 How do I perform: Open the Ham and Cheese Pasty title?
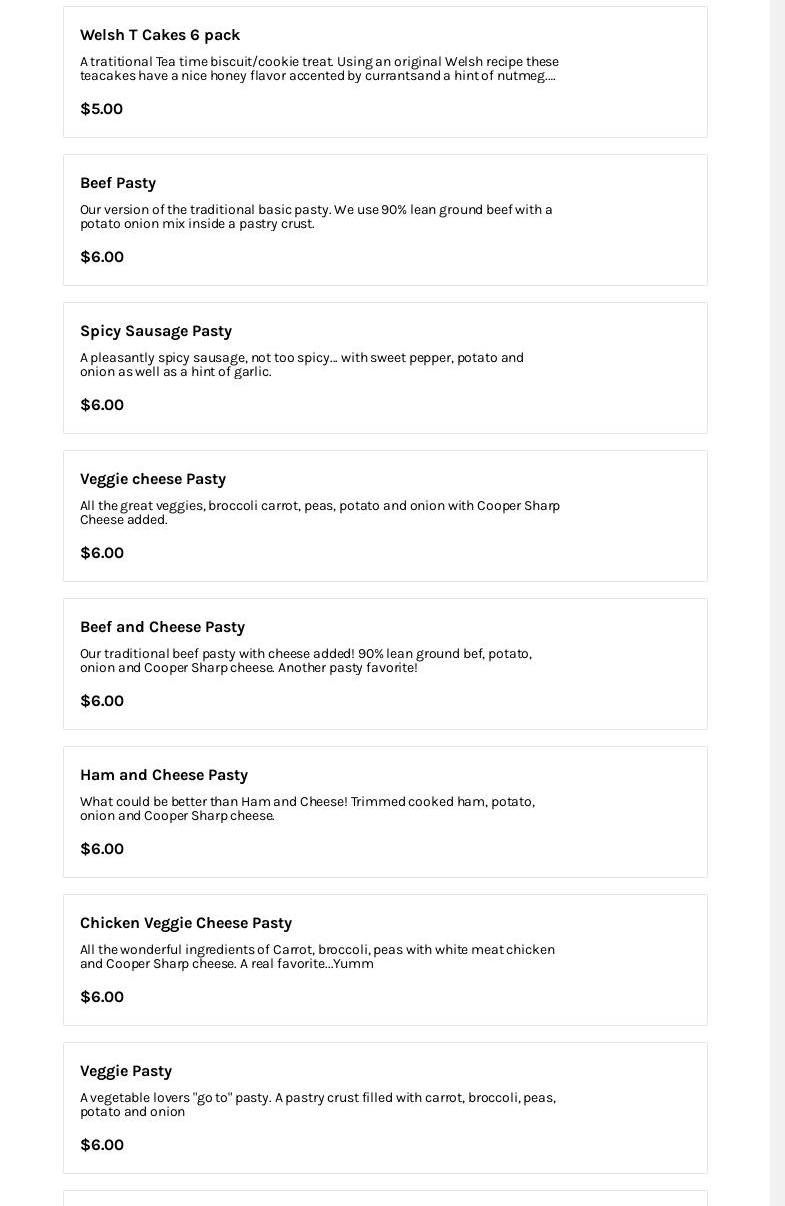[x=164, y=775]
